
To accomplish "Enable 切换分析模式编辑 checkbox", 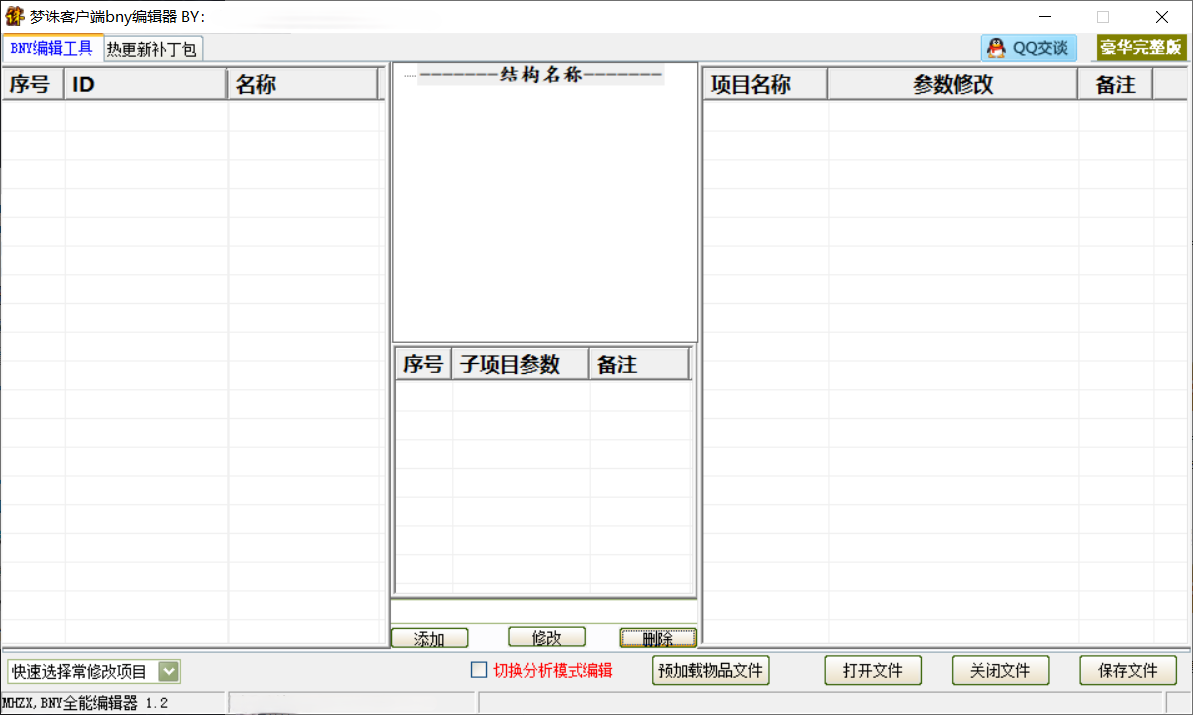I will [x=479, y=670].
